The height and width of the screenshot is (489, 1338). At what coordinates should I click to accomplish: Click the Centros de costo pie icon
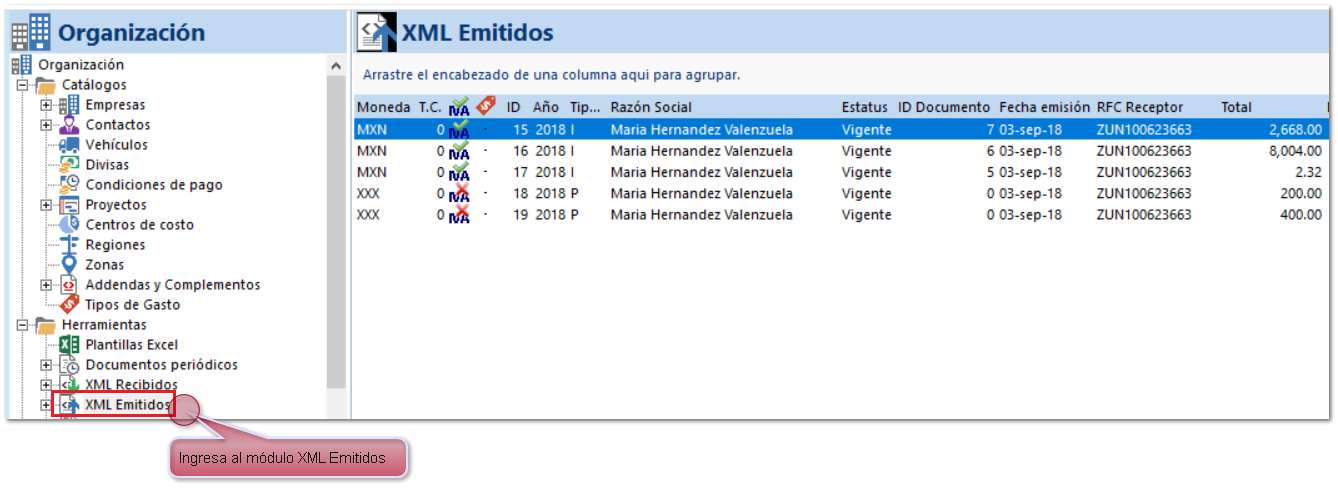tap(69, 225)
